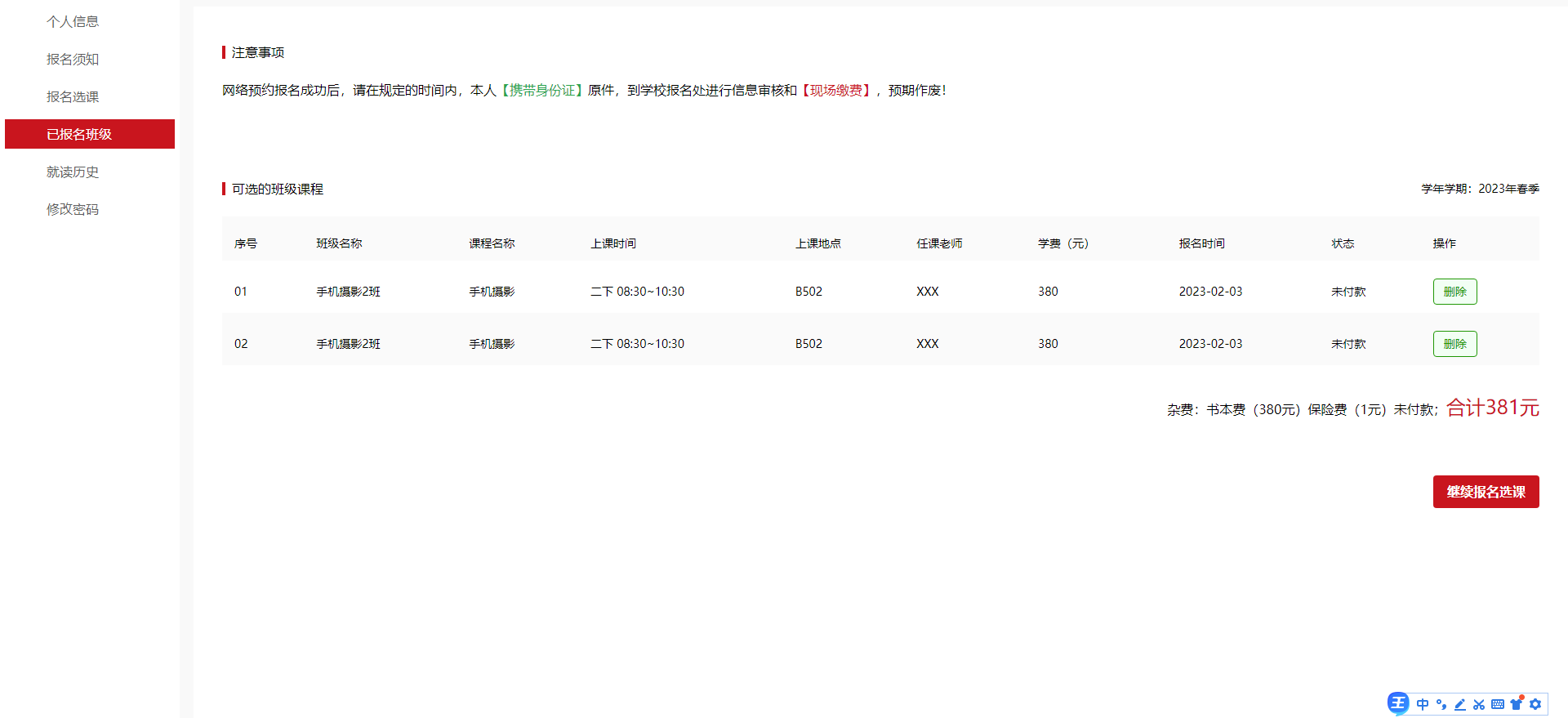This screenshot has height=718, width=1568.
Task: Click the 操作 column header
Action: (1444, 243)
